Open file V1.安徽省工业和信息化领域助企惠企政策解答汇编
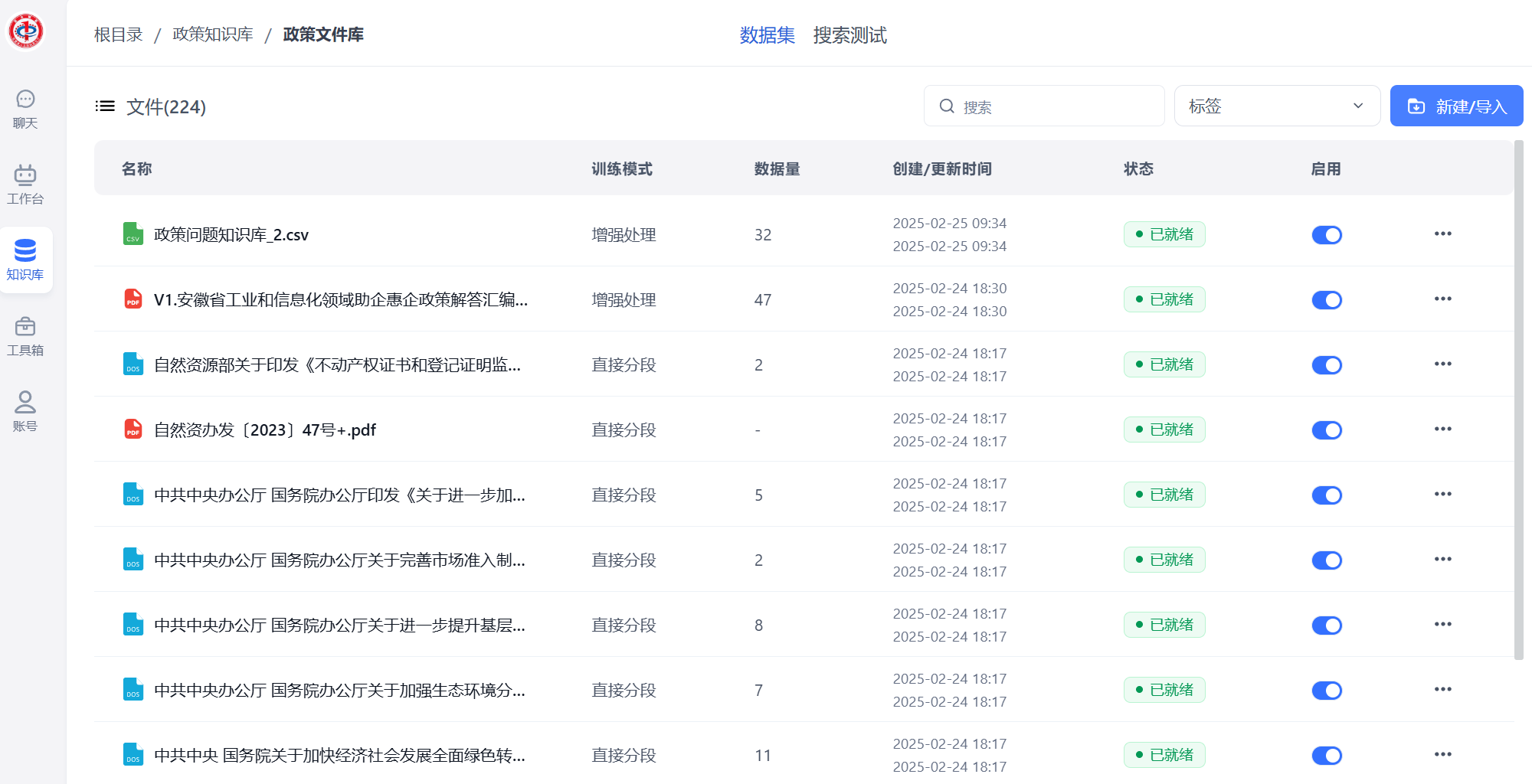Image resolution: width=1532 pixels, height=784 pixels. 341,299
